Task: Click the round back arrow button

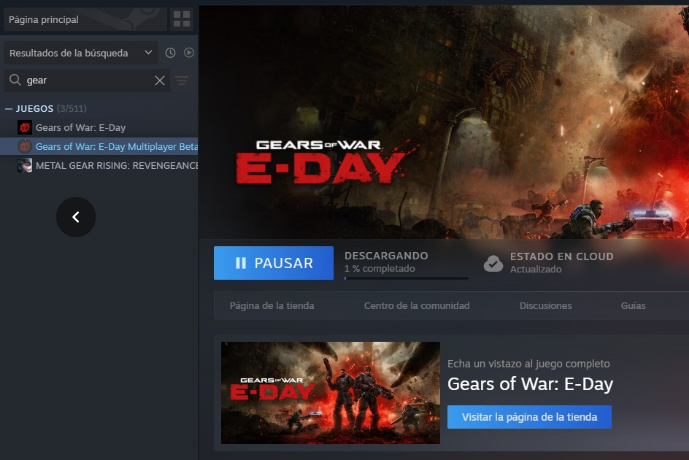Action: 76,217
